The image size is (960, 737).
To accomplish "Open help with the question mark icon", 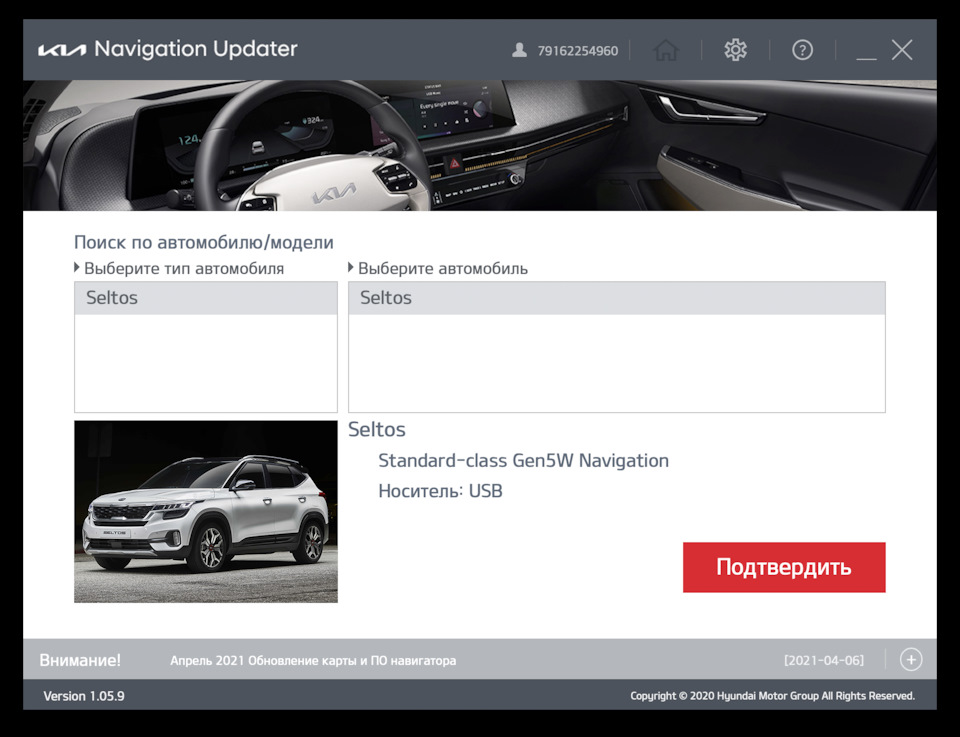I will [x=802, y=50].
